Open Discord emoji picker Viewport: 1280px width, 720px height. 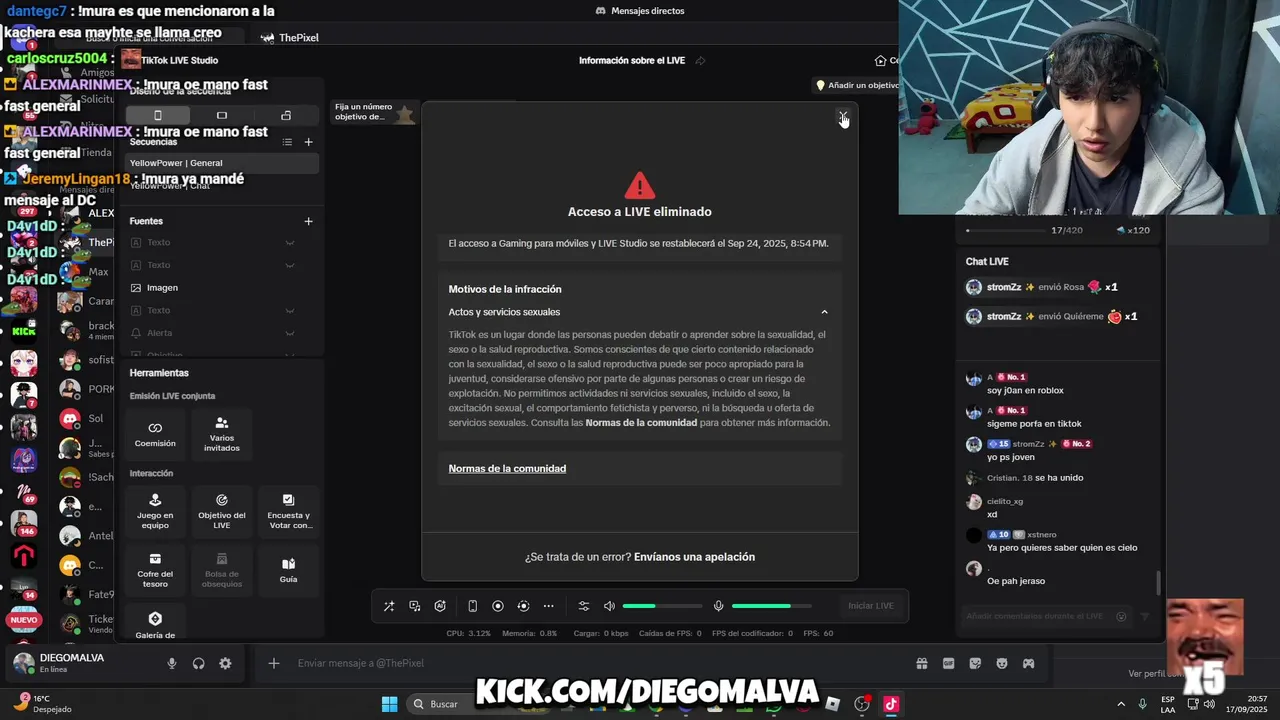(1002, 663)
